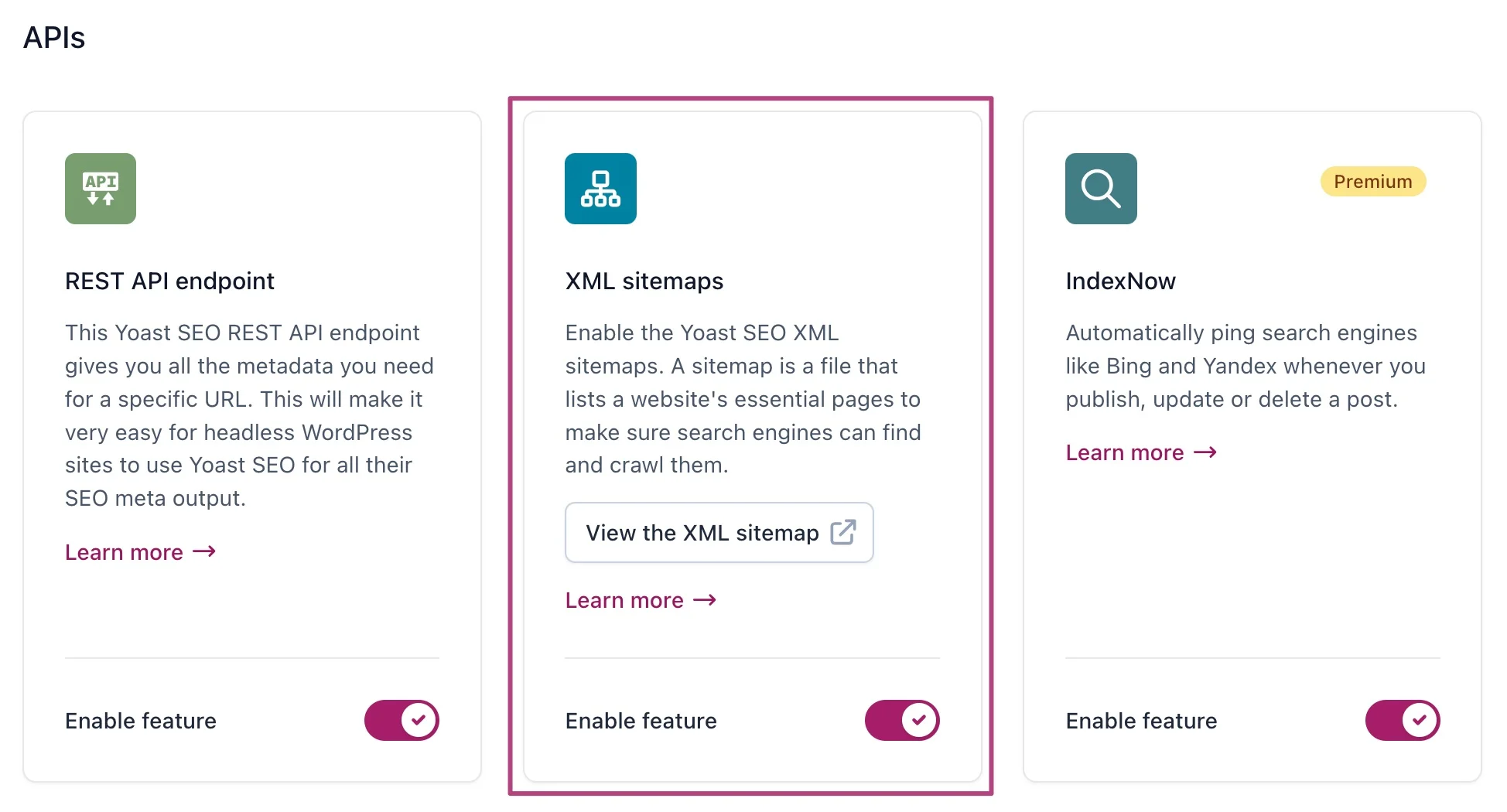
Task: Click the external link icon on View the XML sitemap
Action: pos(845,532)
